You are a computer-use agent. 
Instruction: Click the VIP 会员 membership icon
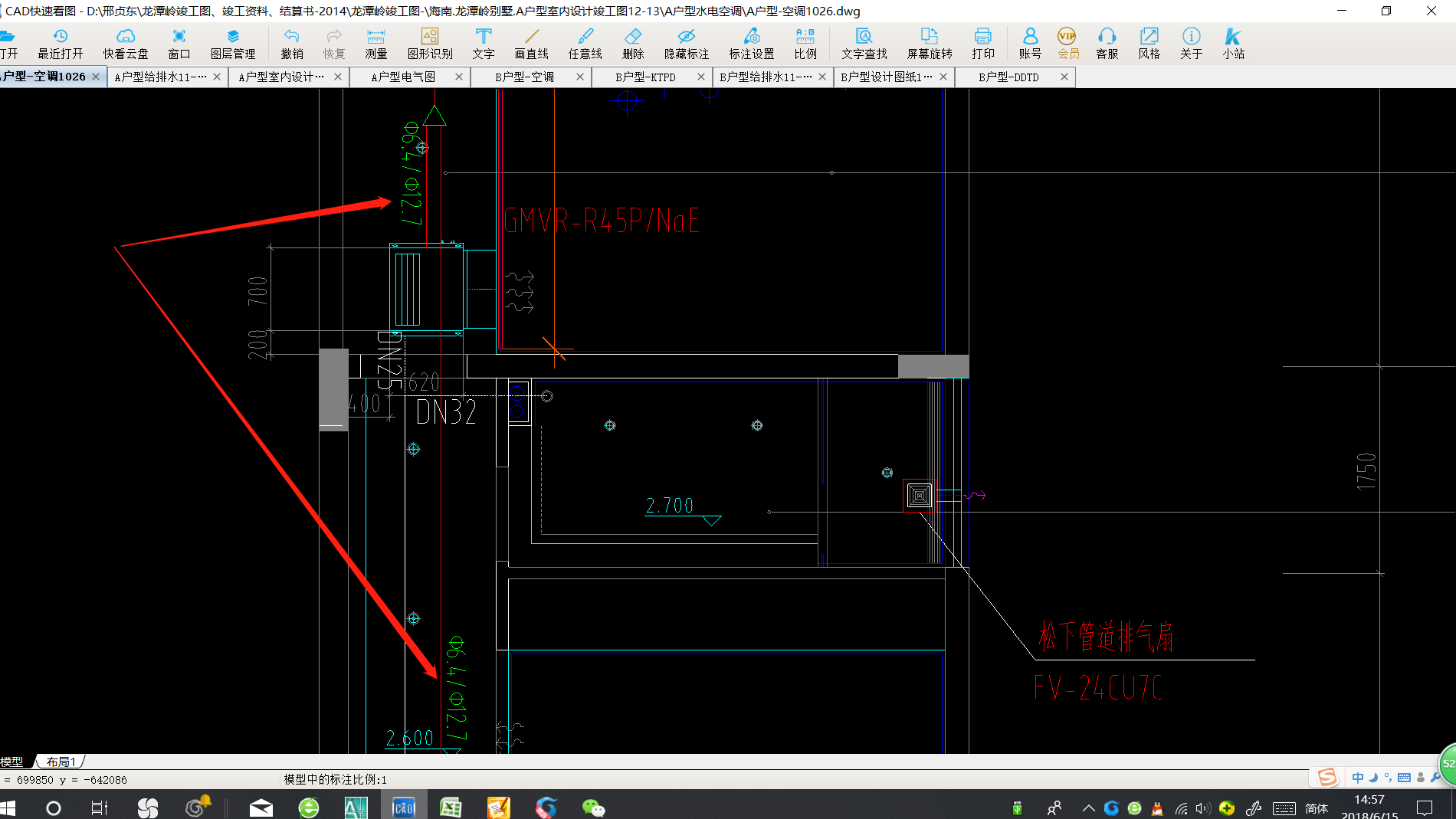point(1067,44)
